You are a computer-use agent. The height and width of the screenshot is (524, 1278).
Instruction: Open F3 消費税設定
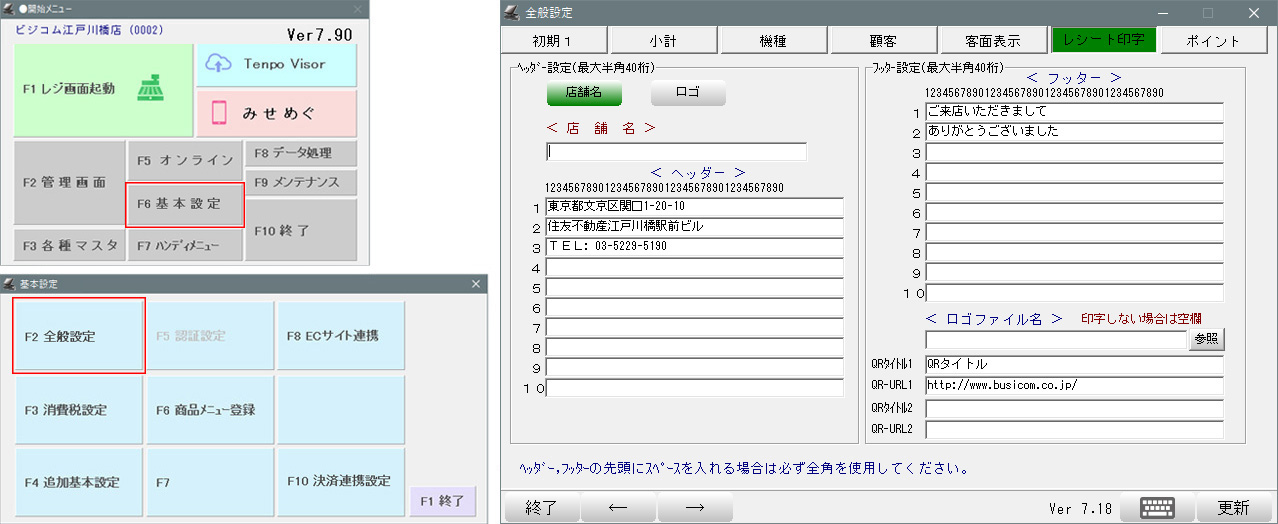(x=79, y=410)
